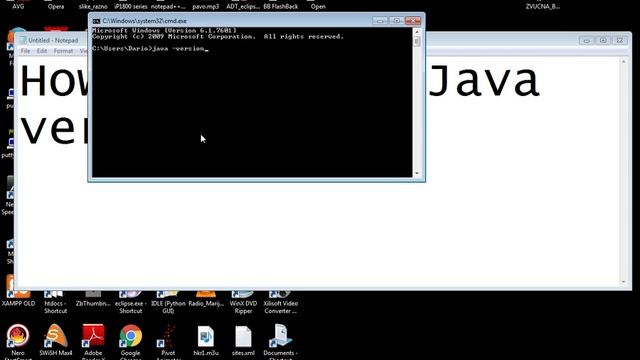Select the AVG desktop label
This screenshot has height=360, width=640.
[x=18, y=6]
